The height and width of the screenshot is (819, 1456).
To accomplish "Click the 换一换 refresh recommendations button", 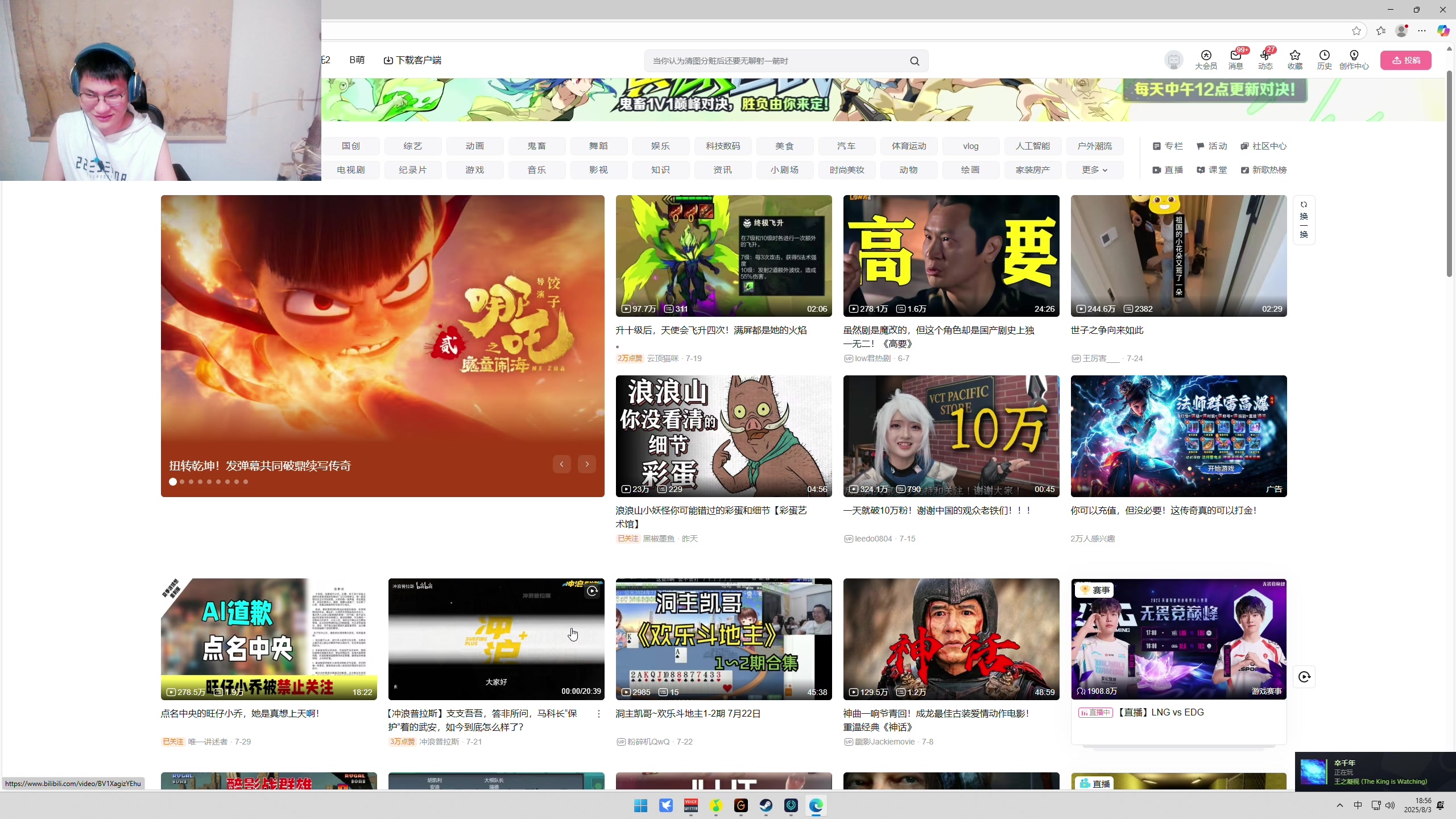I will (1304, 220).
